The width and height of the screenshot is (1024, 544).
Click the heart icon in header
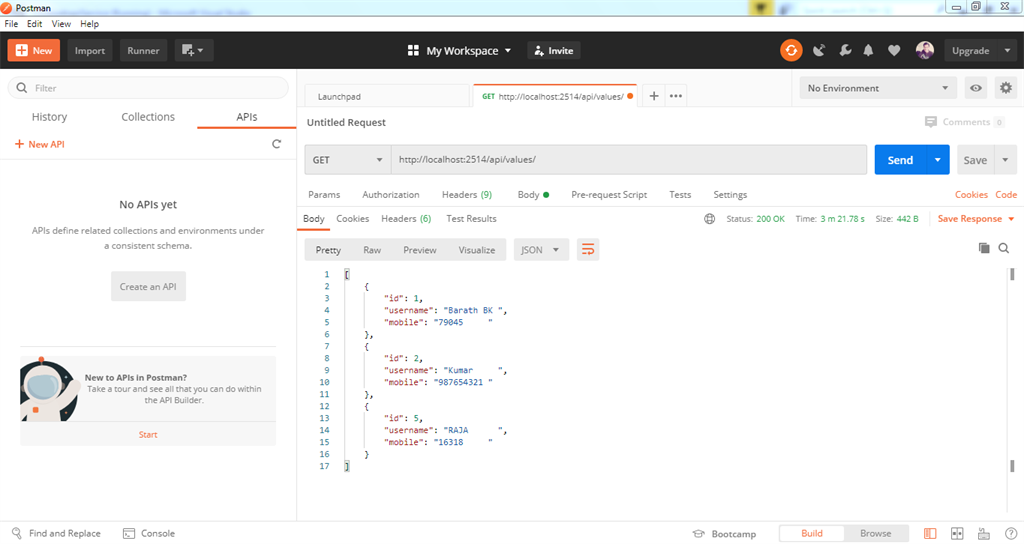tap(894, 51)
